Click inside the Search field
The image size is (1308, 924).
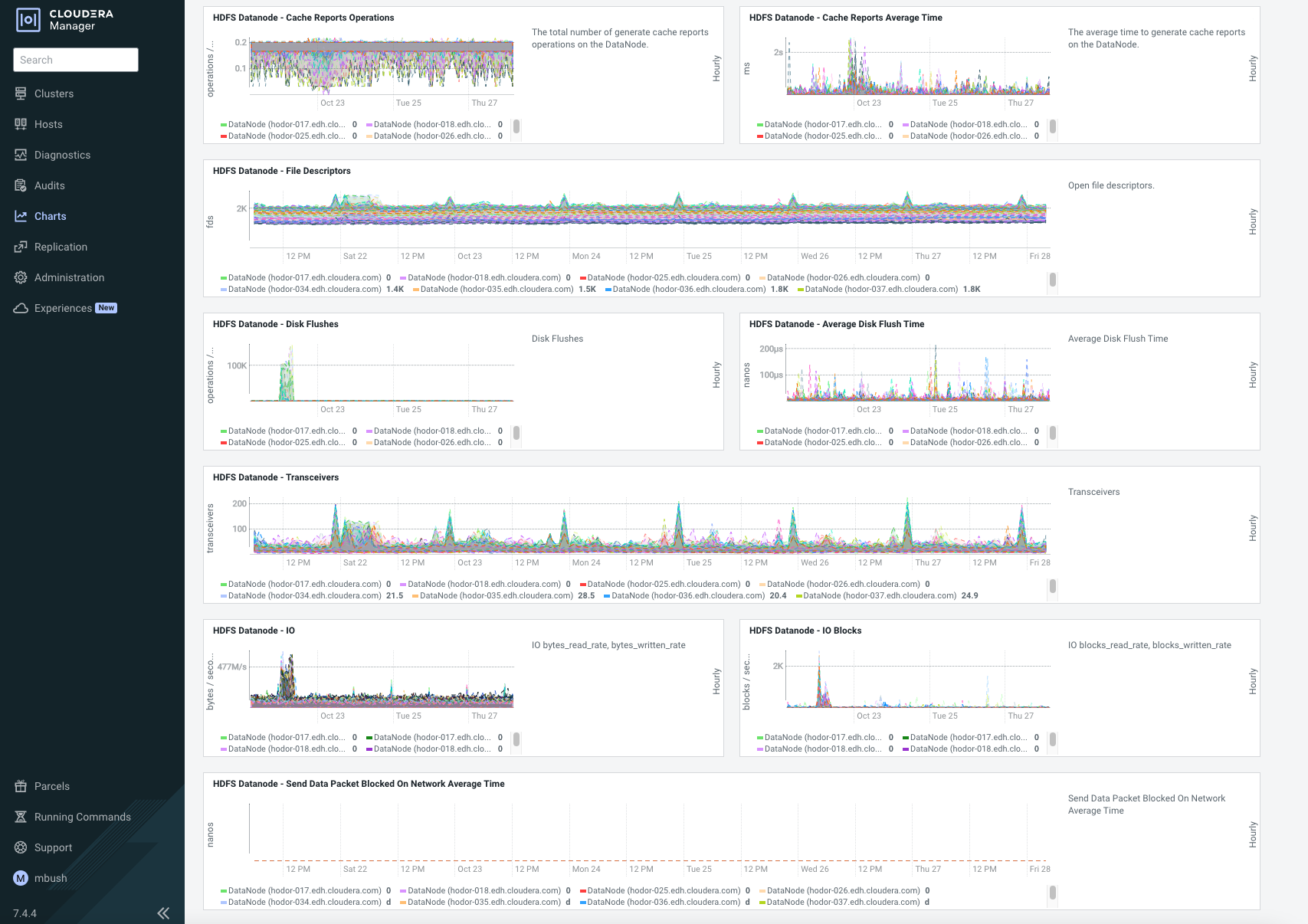coord(75,60)
